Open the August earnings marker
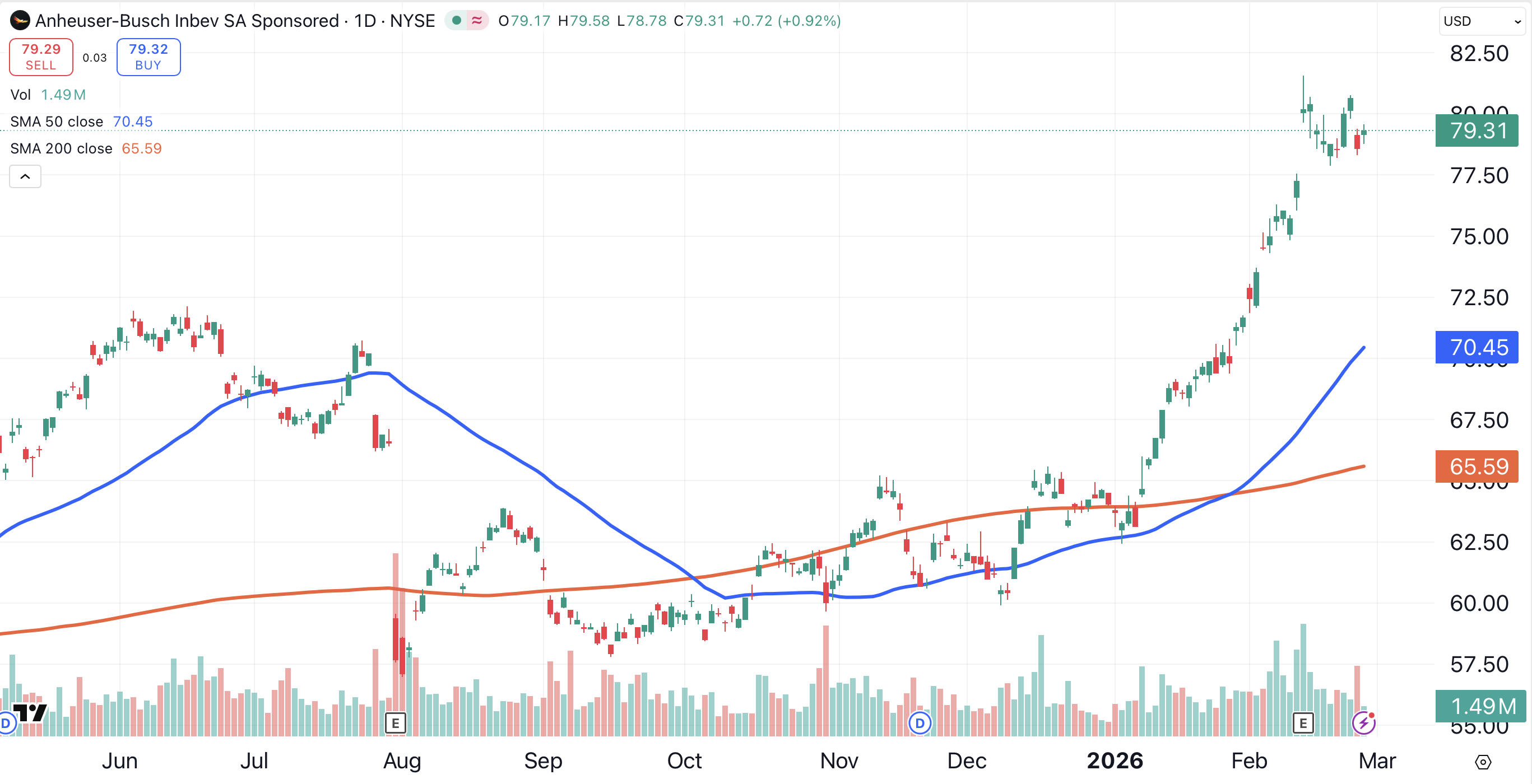This screenshot has height=784, width=1532. [395, 723]
